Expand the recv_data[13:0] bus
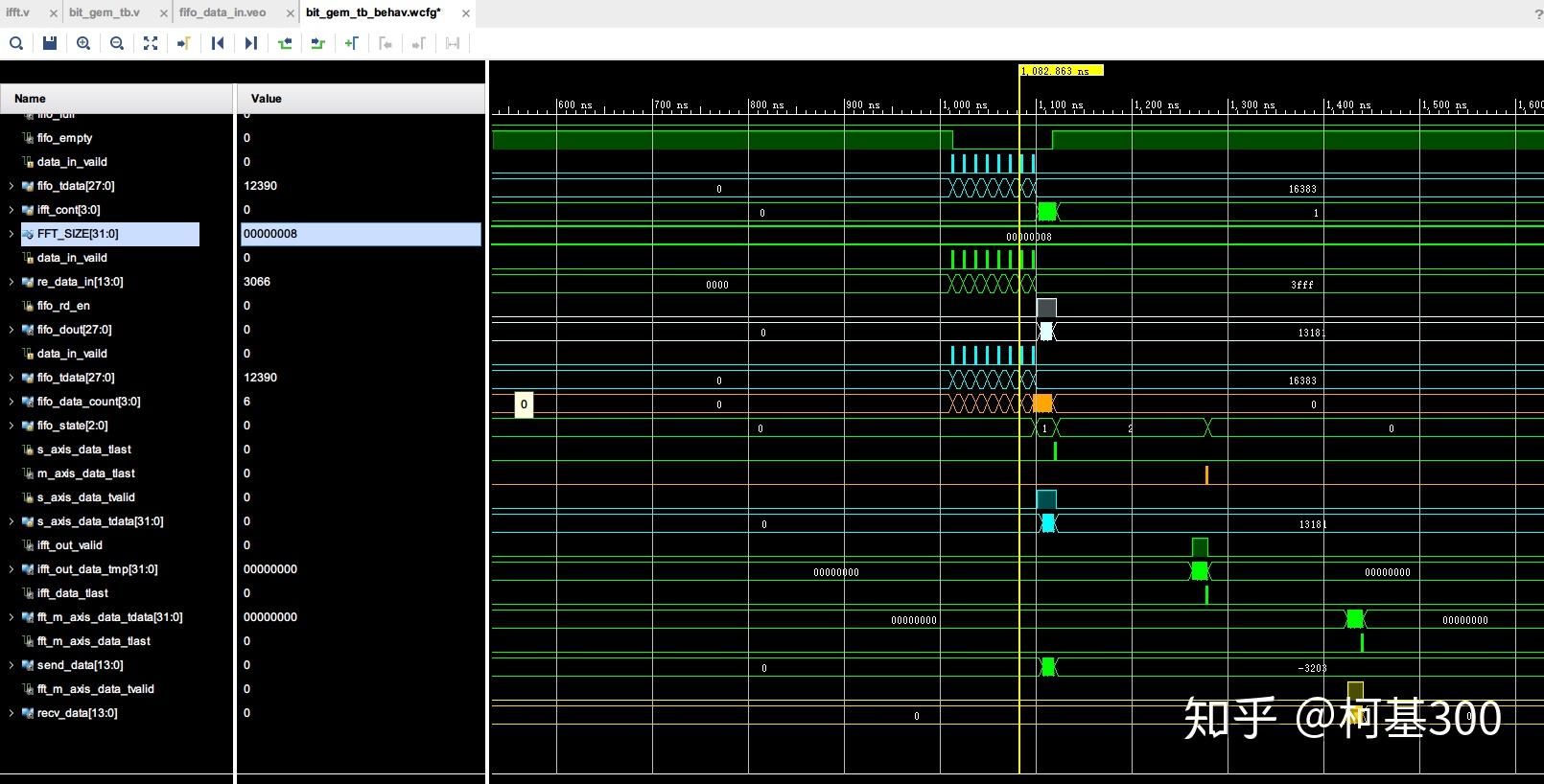 click(x=12, y=713)
